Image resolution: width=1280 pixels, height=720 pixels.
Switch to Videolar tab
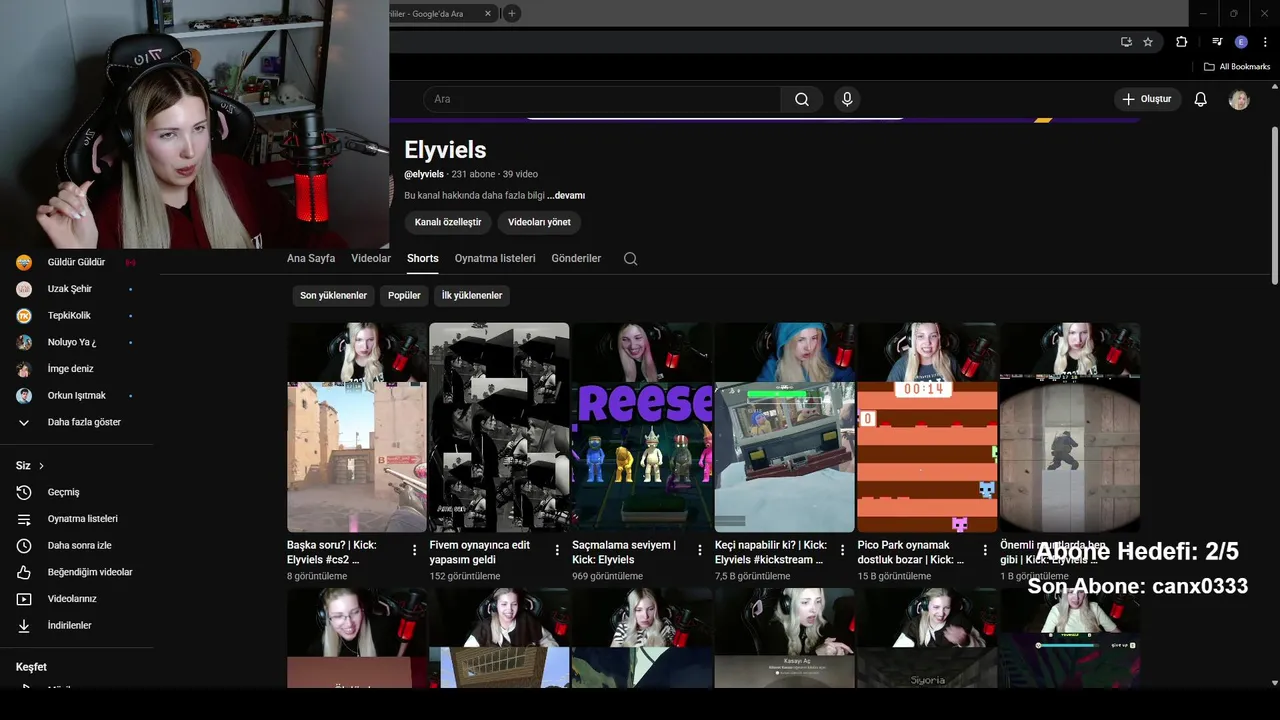click(x=371, y=258)
